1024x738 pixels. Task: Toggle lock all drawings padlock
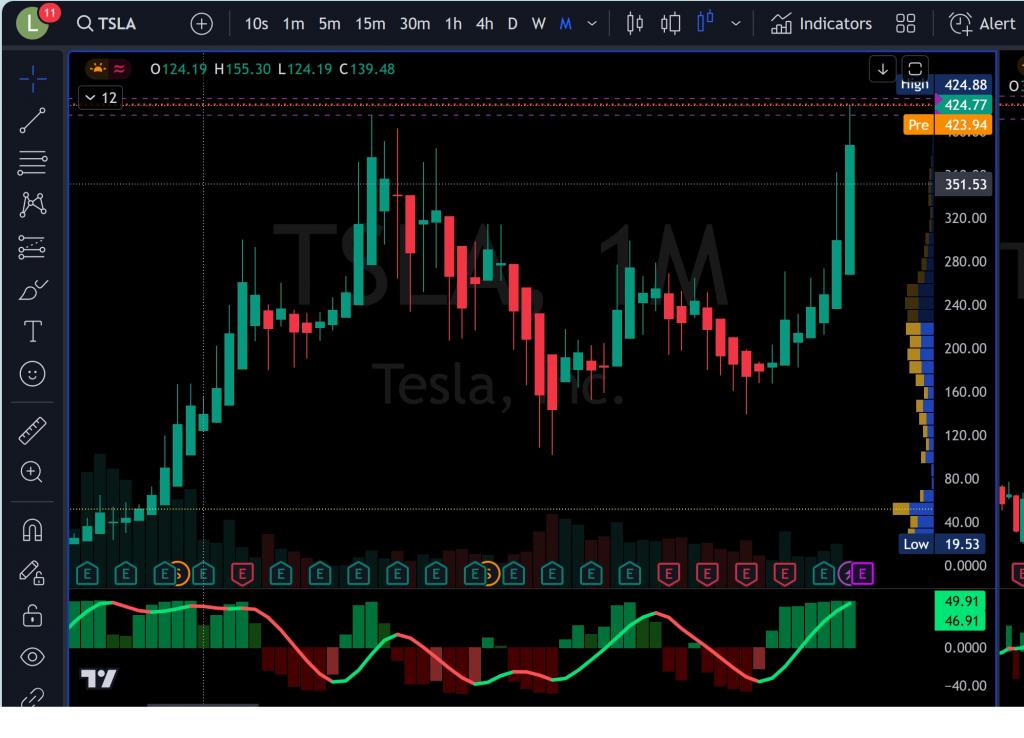pos(33,615)
